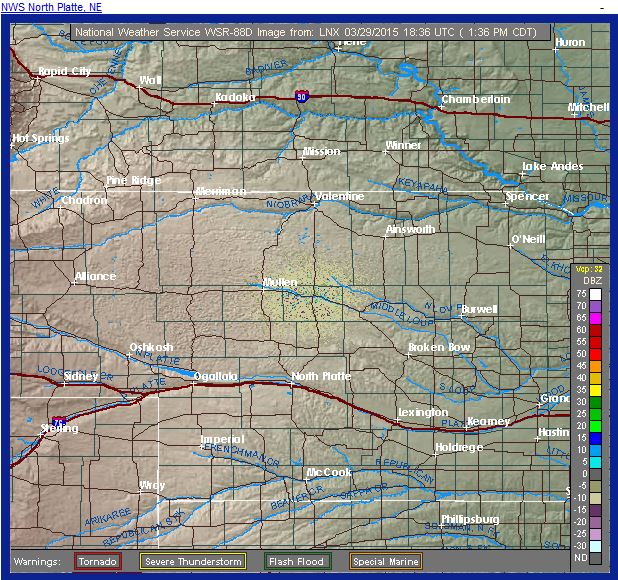The image size is (618, 580).
Task: Click the Wray city label
Action: [x=152, y=485]
